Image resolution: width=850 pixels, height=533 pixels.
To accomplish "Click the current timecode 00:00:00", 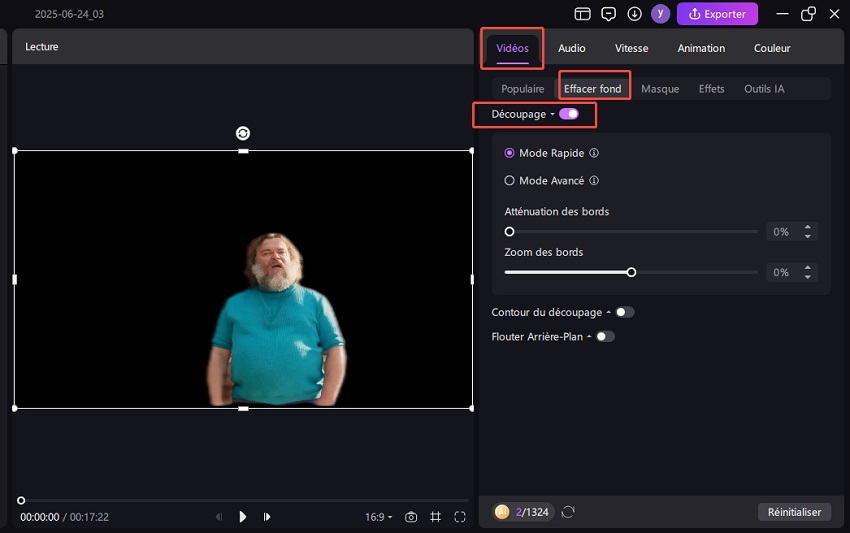I will pyautogui.click(x=40, y=517).
